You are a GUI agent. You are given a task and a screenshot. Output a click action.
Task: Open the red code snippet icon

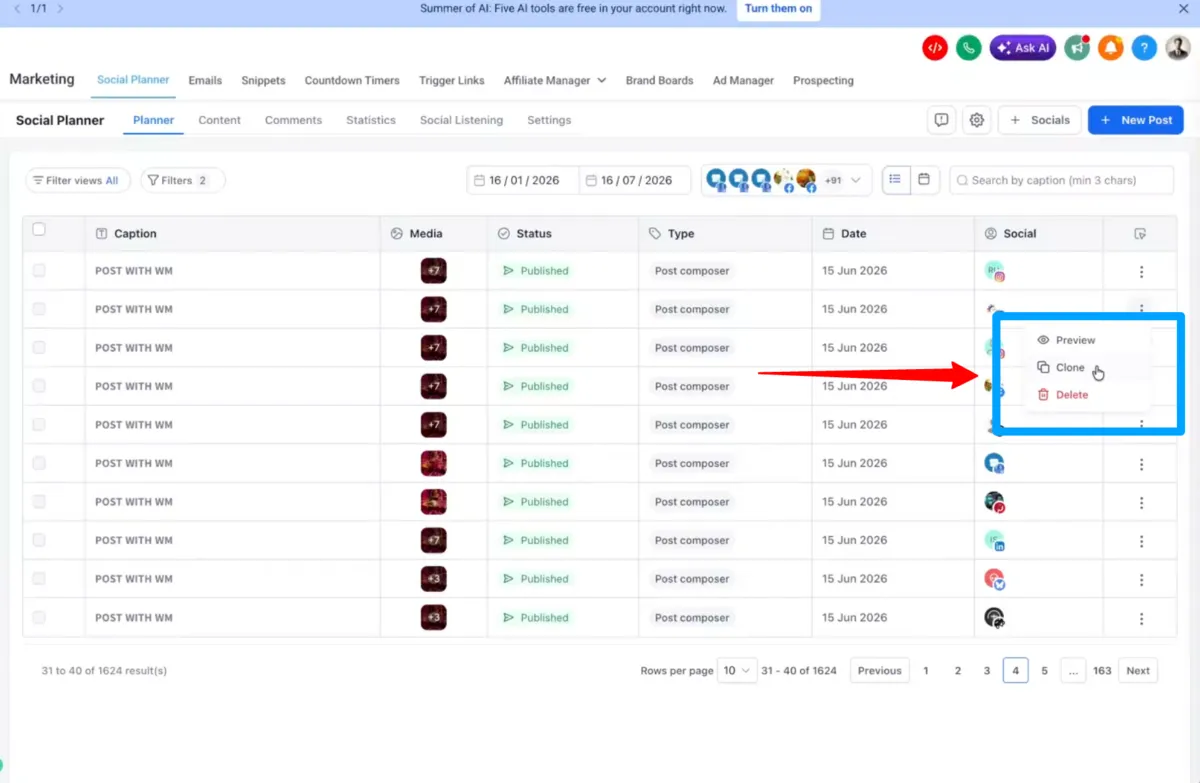(935, 47)
